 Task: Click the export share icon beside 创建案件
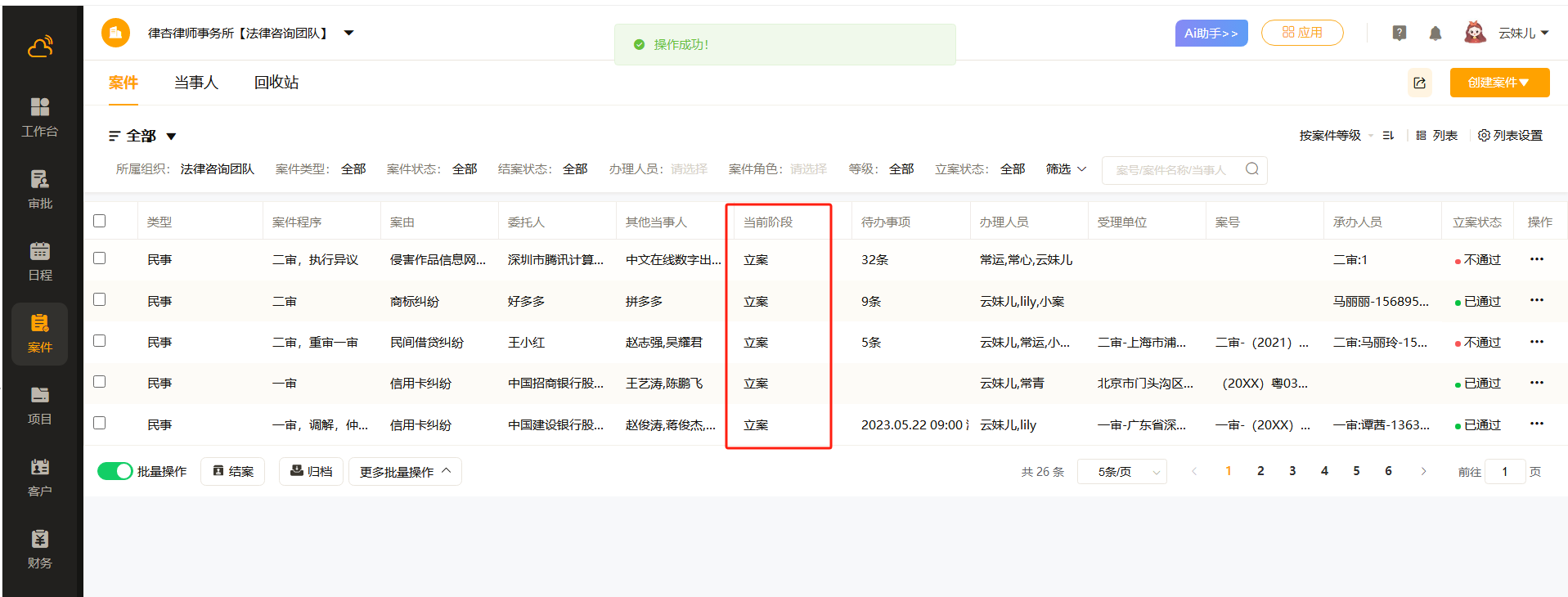click(x=1420, y=83)
